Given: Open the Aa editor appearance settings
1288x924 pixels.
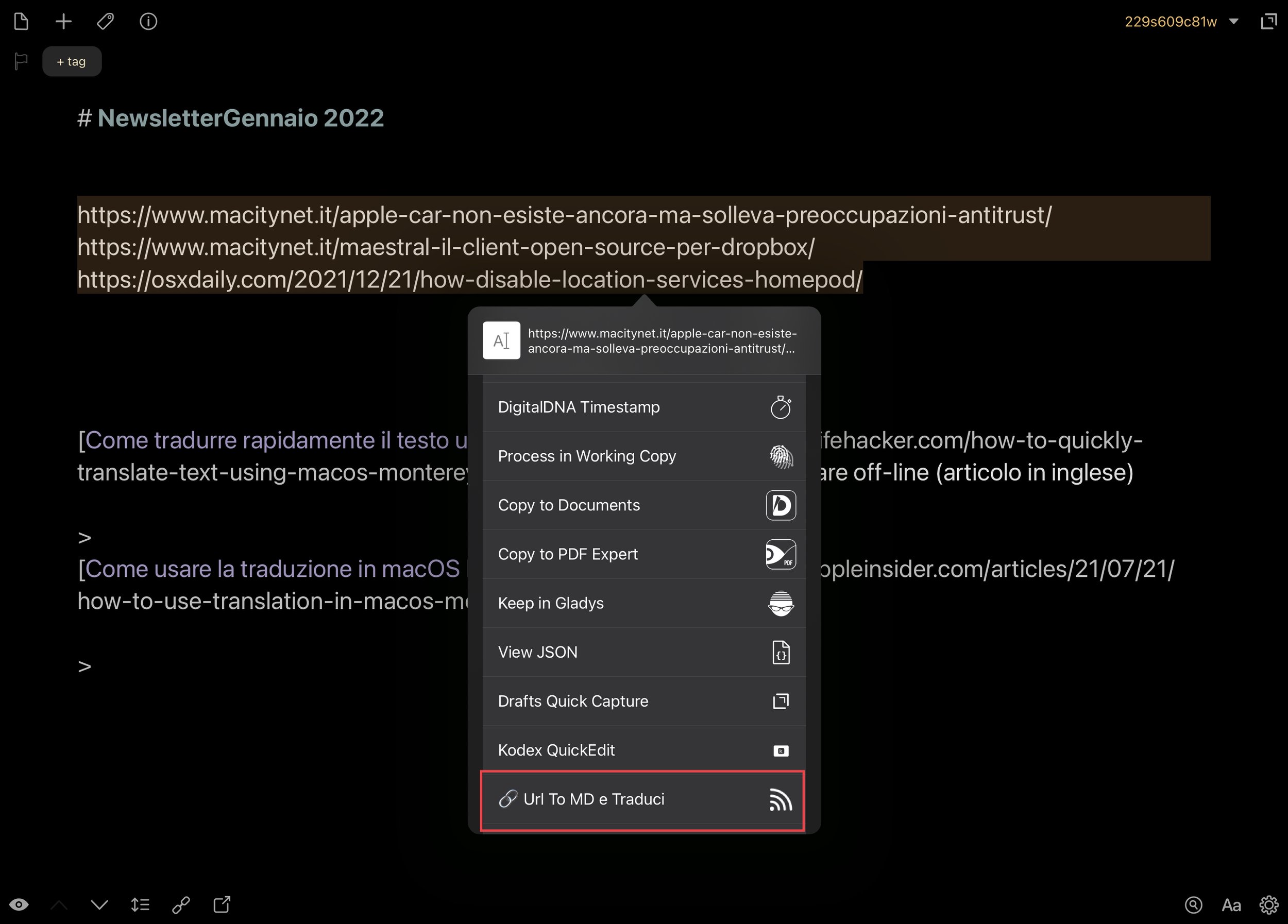Looking at the screenshot, I should point(1231,905).
